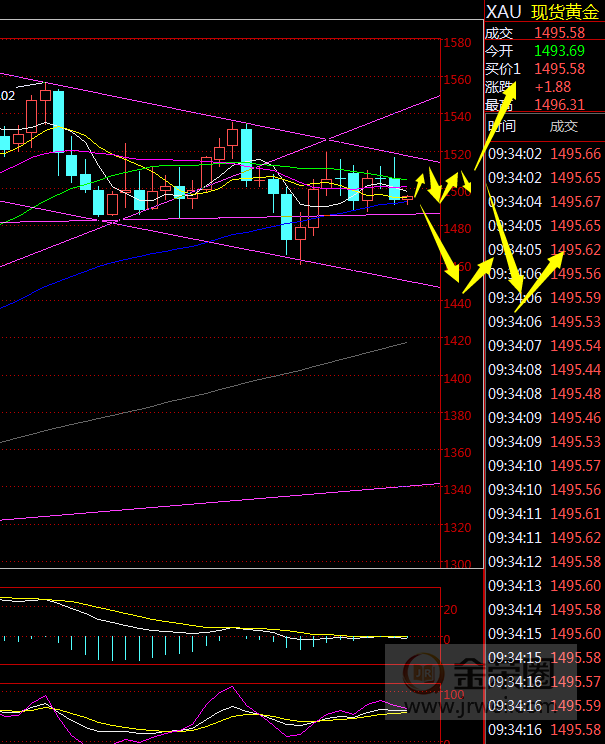The image size is (605, 744).
Task: Click the 1340 level on price axis
Action: pyautogui.click(x=458, y=490)
